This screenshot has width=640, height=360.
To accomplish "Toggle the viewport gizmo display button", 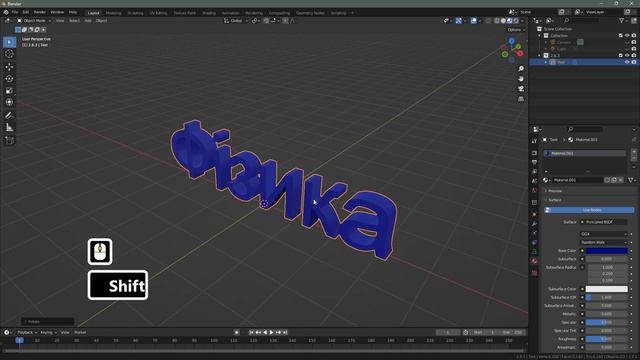I will tap(459, 21).
